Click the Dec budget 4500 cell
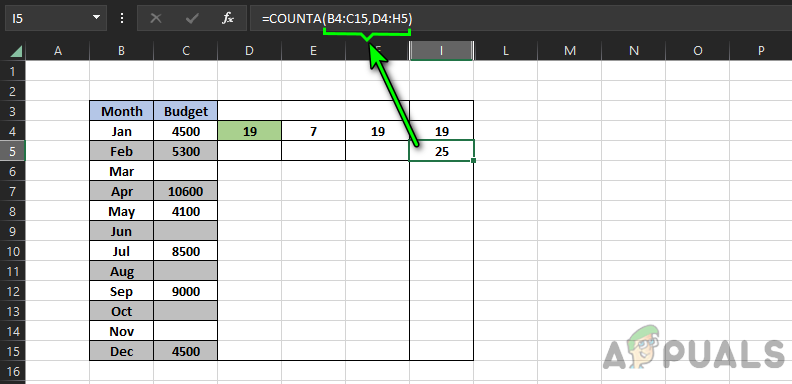The image size is (792, 384). 186,351
